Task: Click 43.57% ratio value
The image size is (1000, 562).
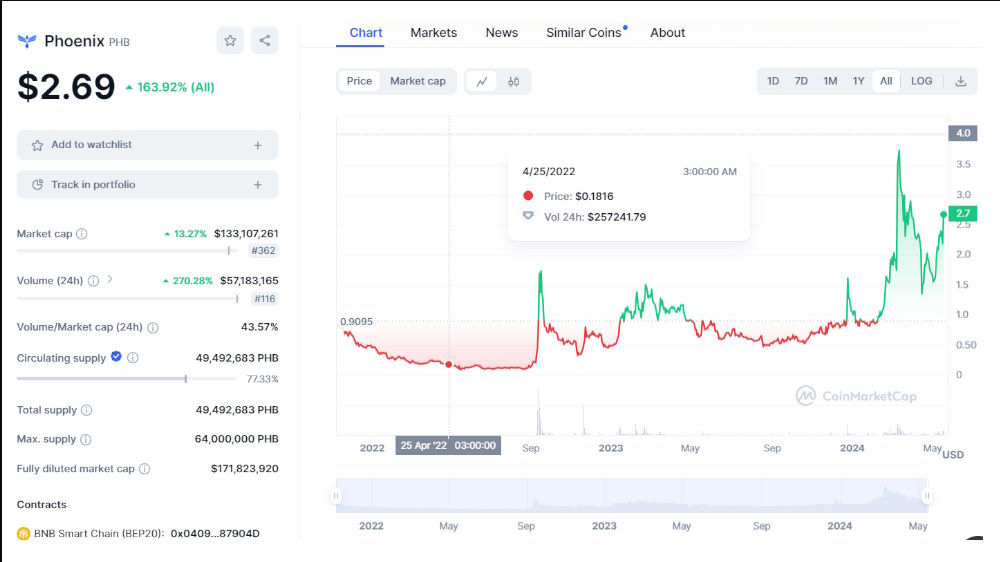Action: tap(260, 327)
